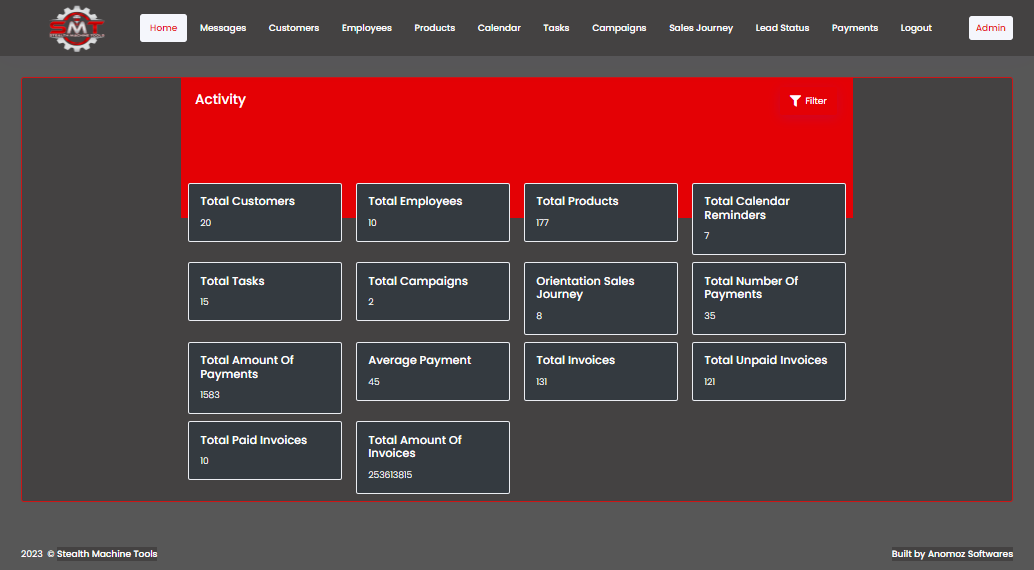Click the Stealth Machine Tools footer text

pos(107,554)
